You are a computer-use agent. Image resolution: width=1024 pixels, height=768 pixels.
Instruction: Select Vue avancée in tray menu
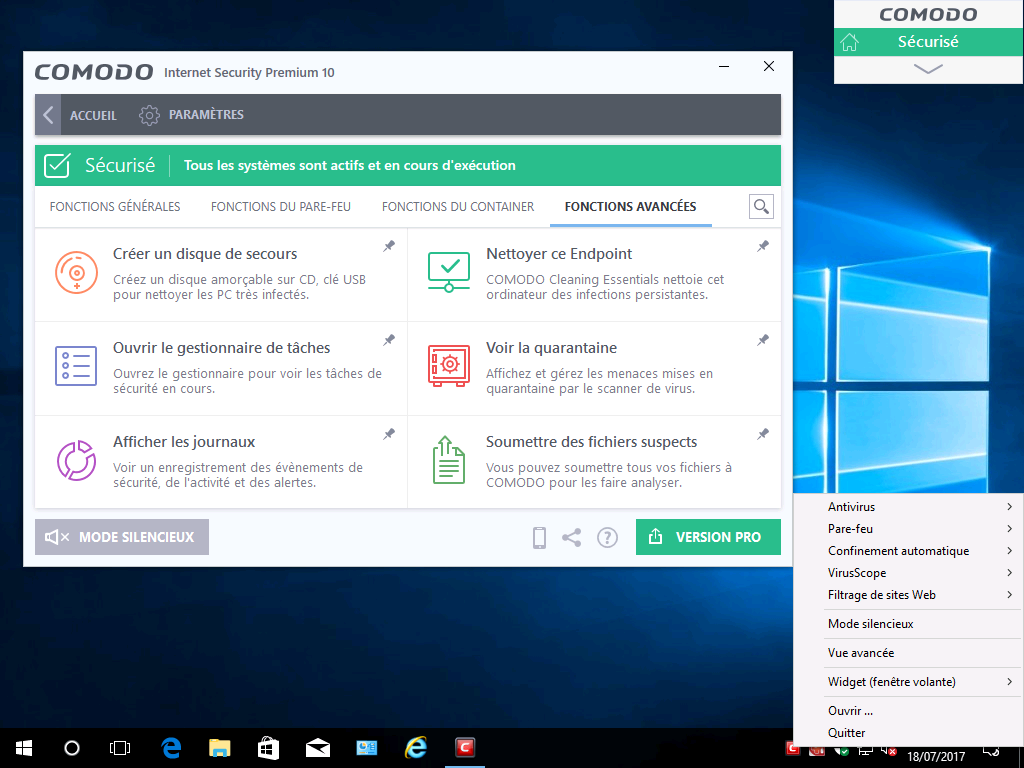[x=861, y=653]
